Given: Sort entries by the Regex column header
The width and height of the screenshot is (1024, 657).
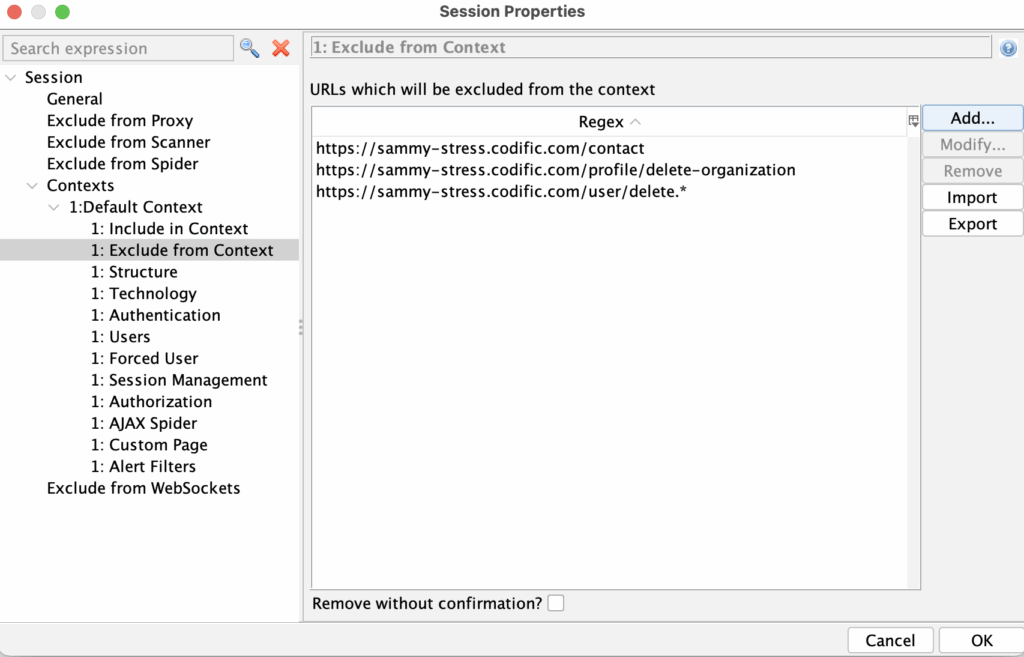Looking at the screenshot, I should pos(602,121).
